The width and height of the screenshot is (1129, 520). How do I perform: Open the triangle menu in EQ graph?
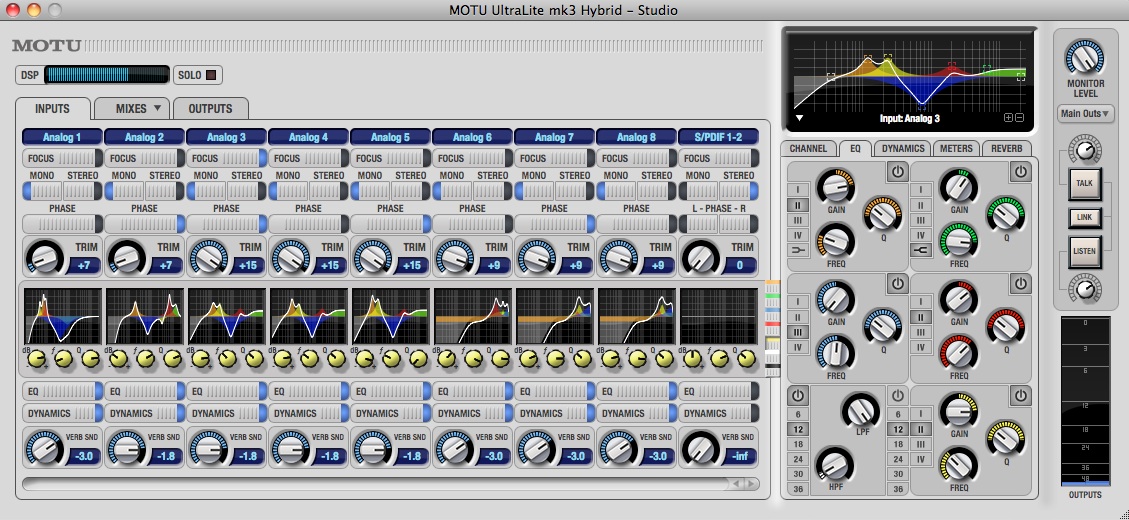tap(799, 118)
